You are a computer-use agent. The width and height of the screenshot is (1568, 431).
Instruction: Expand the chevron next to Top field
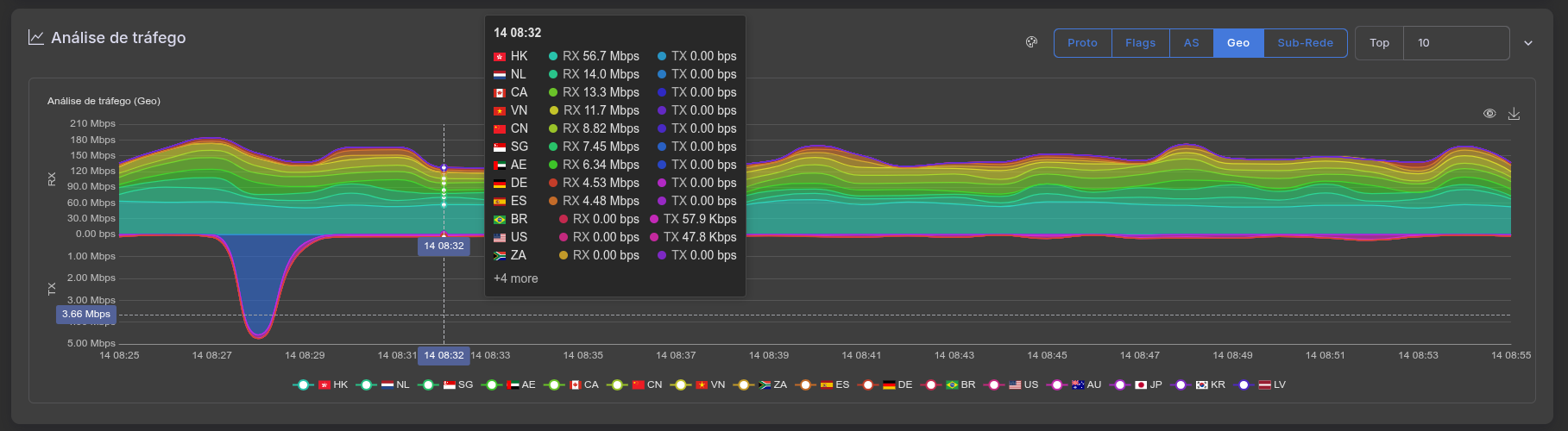point(1528,43)
